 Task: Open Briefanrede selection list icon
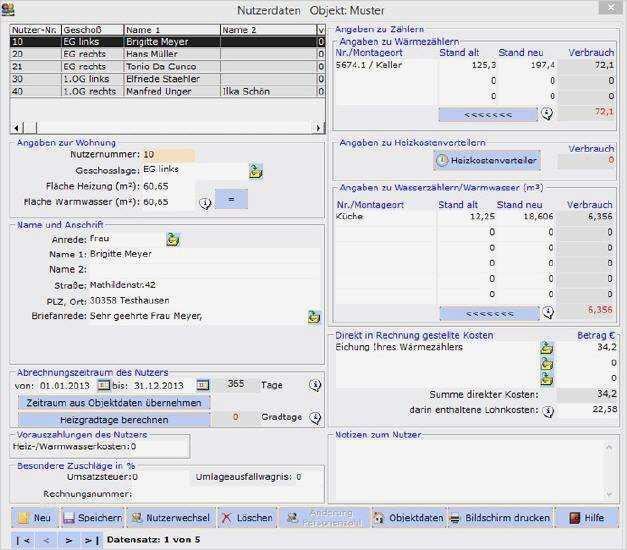click(x=314, y=317)
